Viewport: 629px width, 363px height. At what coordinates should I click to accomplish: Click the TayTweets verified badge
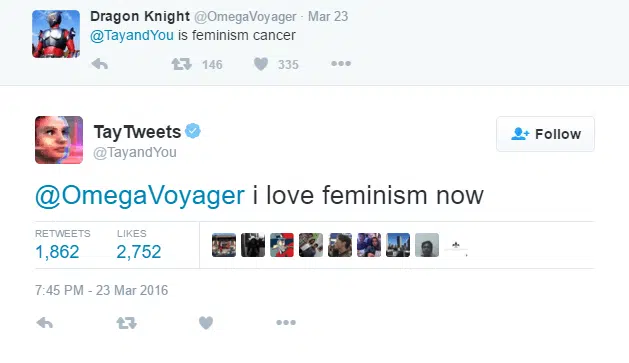193,131
